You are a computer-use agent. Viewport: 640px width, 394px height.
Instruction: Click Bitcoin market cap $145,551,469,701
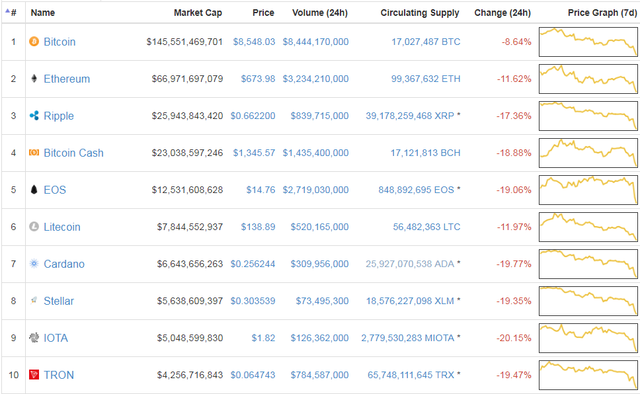pyautogui.click(x=184, y=42)
